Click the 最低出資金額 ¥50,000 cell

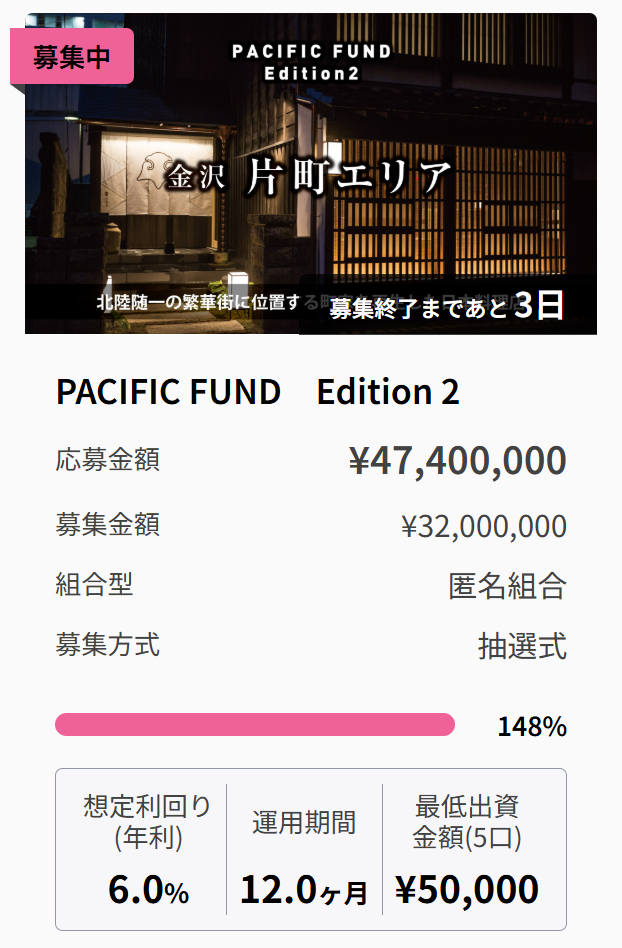(467, 850)
